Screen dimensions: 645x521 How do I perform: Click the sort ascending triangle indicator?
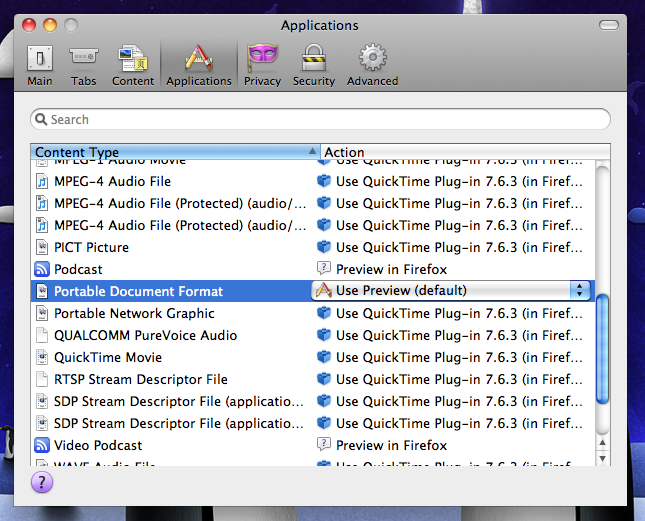(312, 151)
